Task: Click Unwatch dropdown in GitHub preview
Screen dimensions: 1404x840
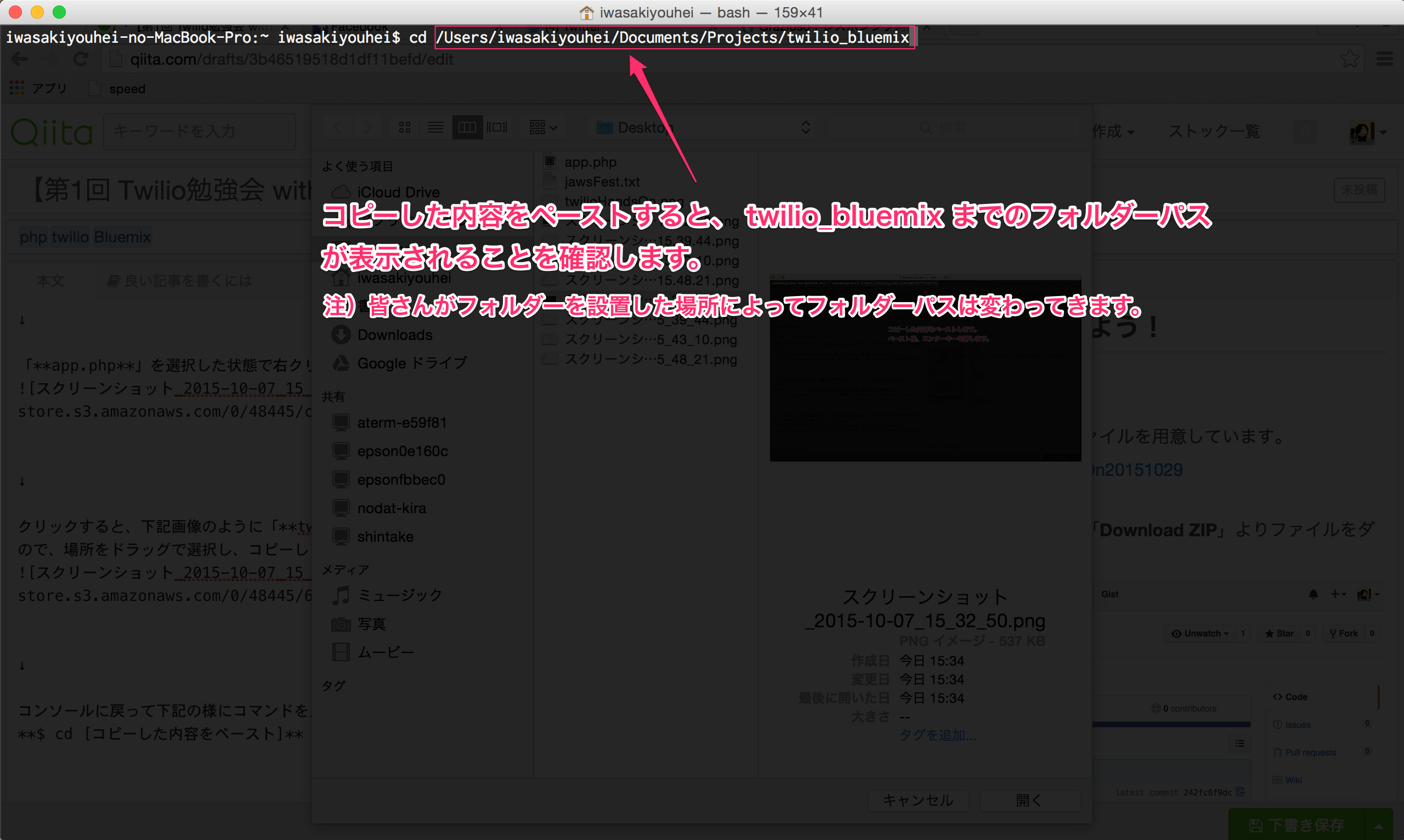Action: [x=1199, y=633]
